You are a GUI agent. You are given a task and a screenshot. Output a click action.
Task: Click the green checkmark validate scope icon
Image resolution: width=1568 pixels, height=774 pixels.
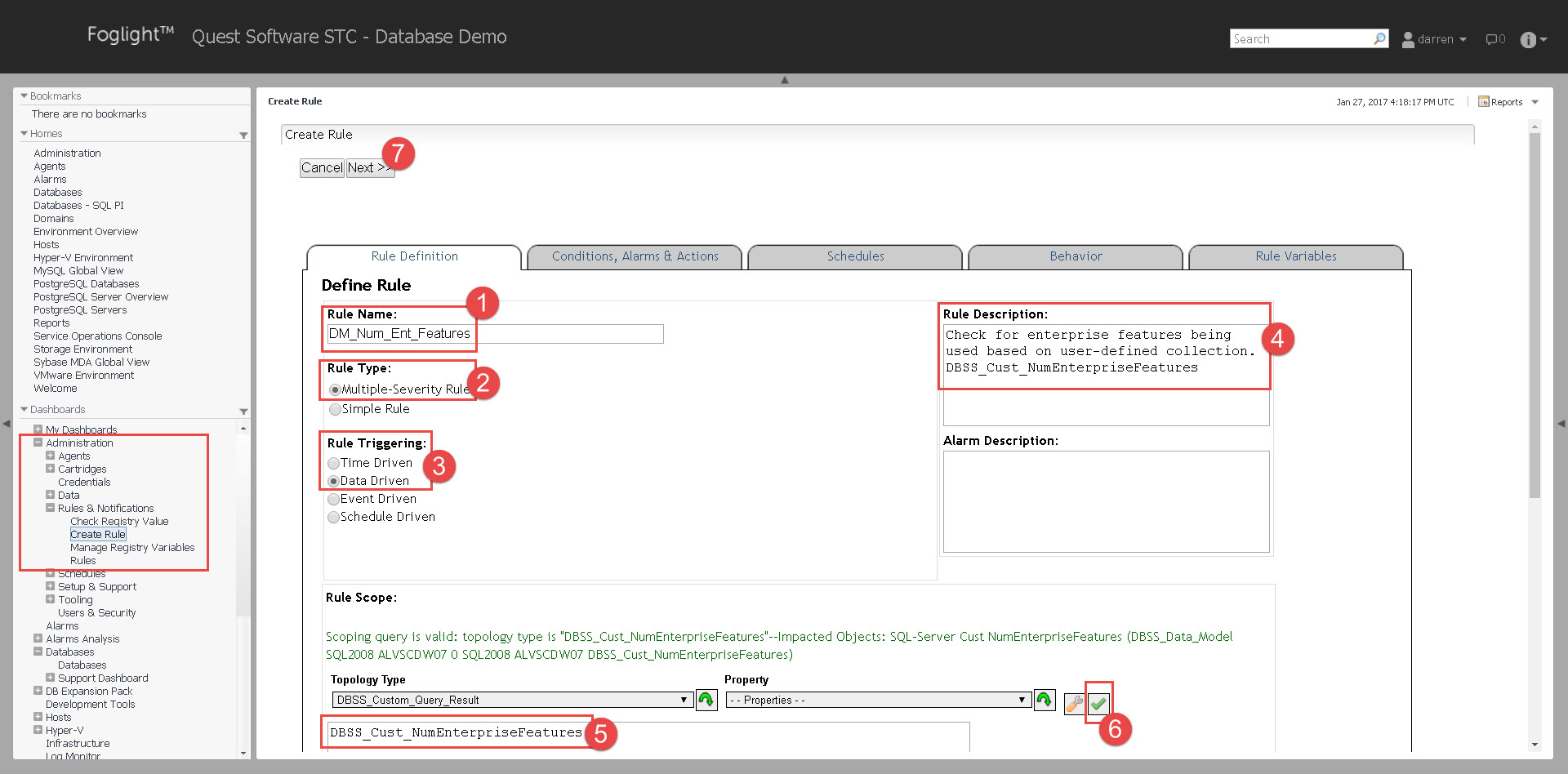1098,703
